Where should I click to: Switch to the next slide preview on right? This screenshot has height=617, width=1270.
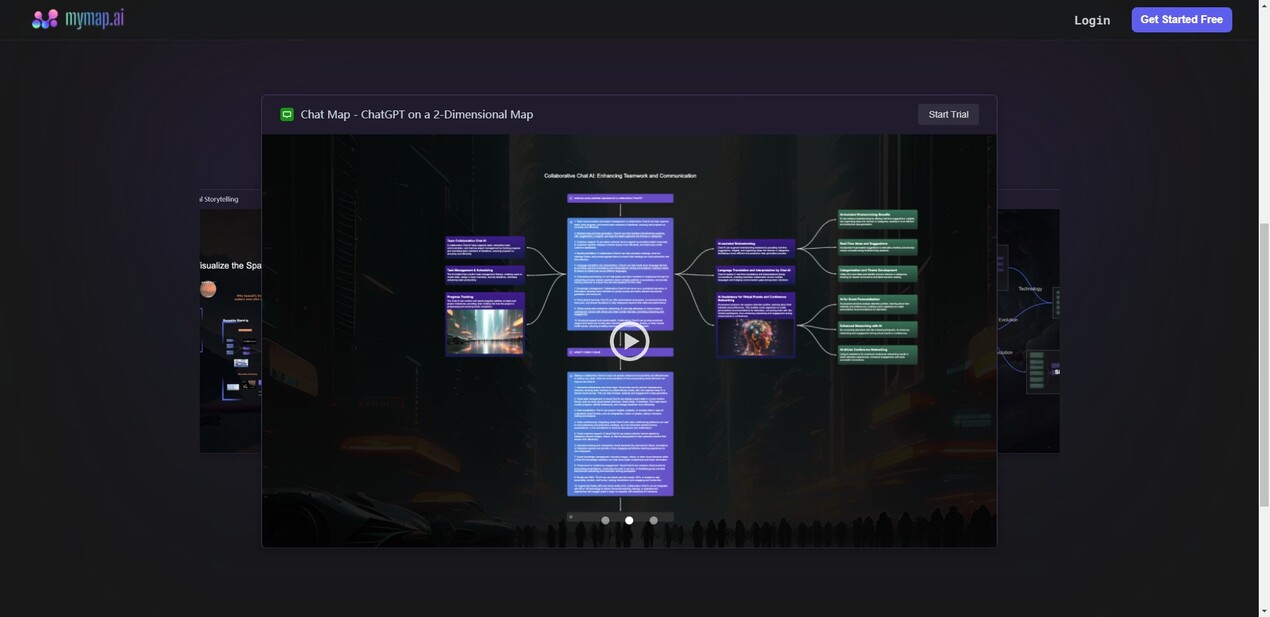1028,320
